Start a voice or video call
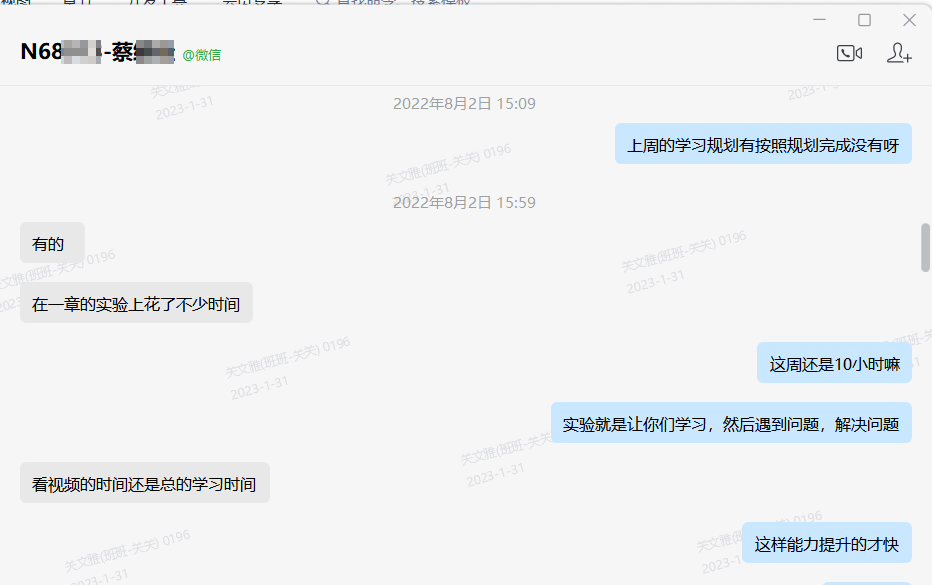Screen dimensions: 932x585 pyautogui.click(x=849, y=54)
